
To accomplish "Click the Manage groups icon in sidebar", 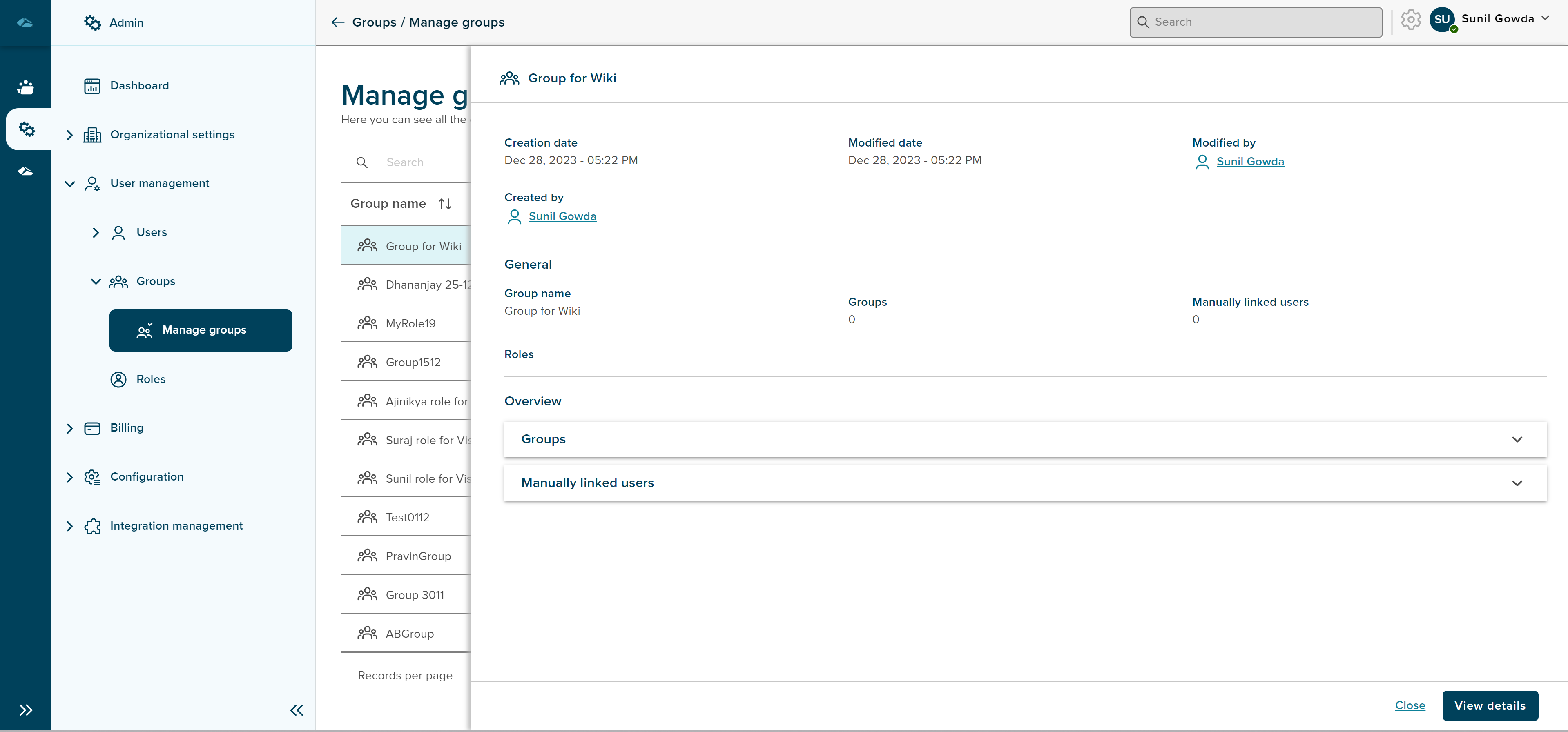I will 144,330.
